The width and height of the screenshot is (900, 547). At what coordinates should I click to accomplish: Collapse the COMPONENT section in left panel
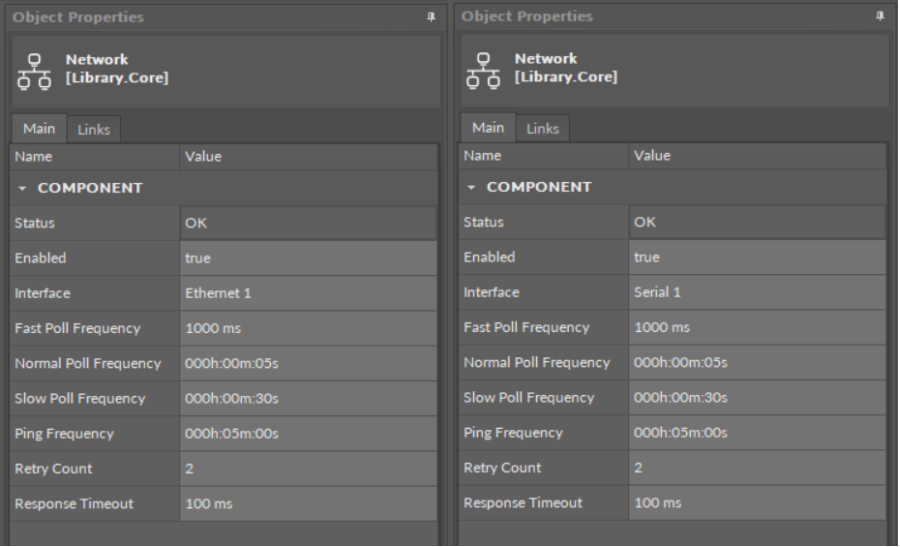(x=22, y=188)
